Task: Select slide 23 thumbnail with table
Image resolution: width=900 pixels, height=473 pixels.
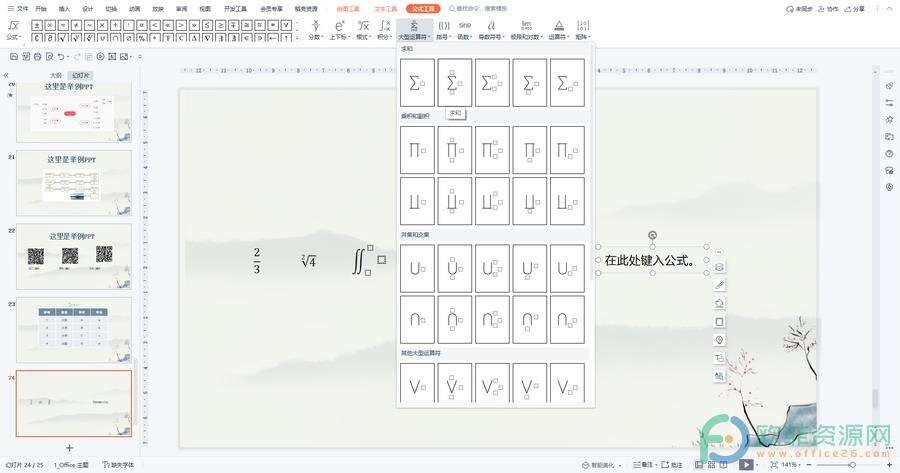Action: (74, 330)
